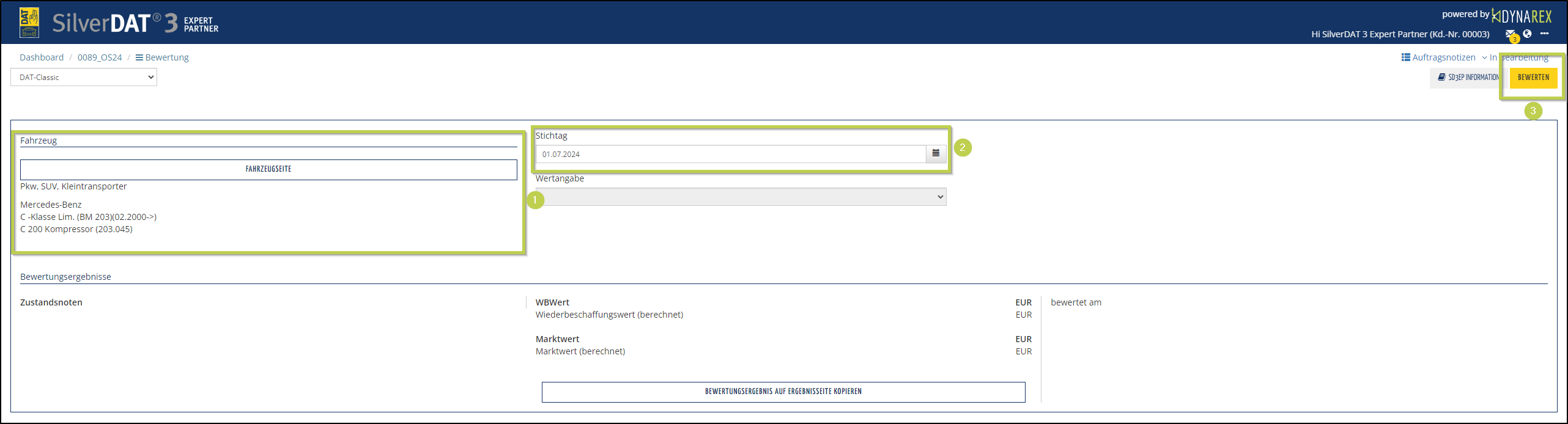This screenshot has height=424, width=1568.
Task: Go to Dashboard breadcrumb
Action: [x=42, y=57]
